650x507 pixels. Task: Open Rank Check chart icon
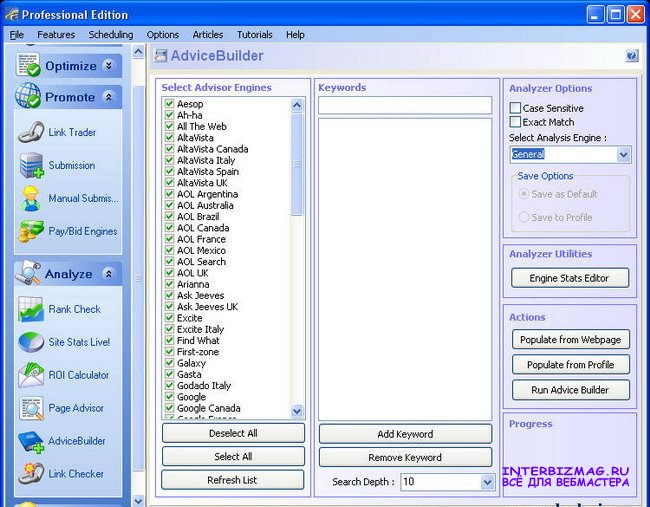click(31, 309)
